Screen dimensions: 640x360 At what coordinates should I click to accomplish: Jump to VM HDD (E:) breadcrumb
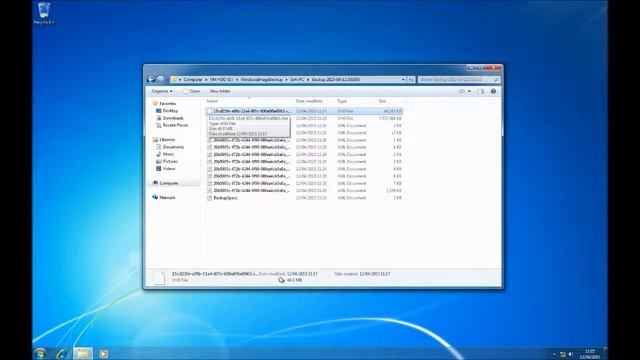[x=221, y=80]
